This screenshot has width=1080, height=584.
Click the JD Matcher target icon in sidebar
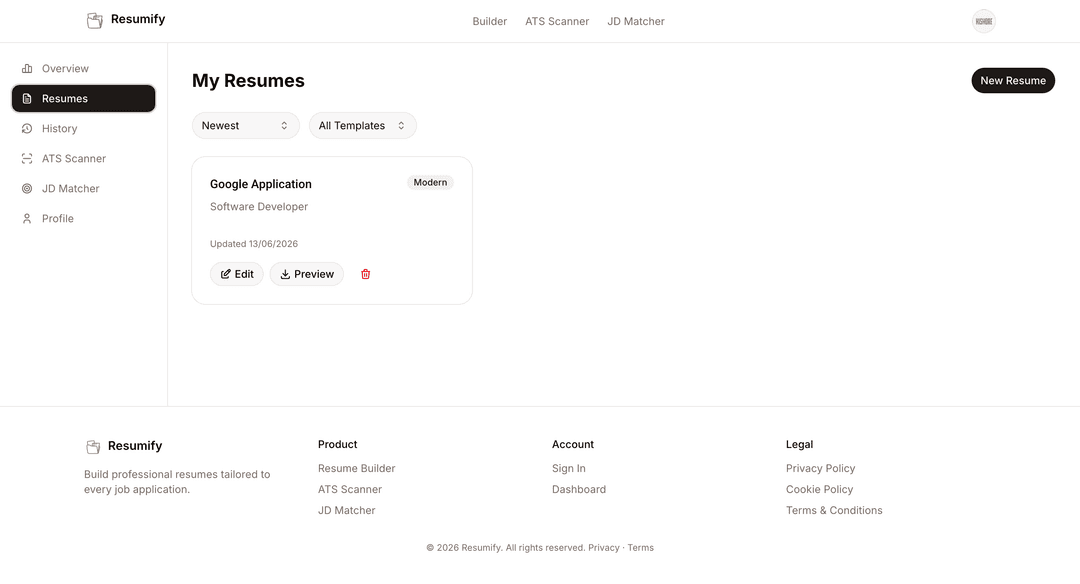[27, 189]
